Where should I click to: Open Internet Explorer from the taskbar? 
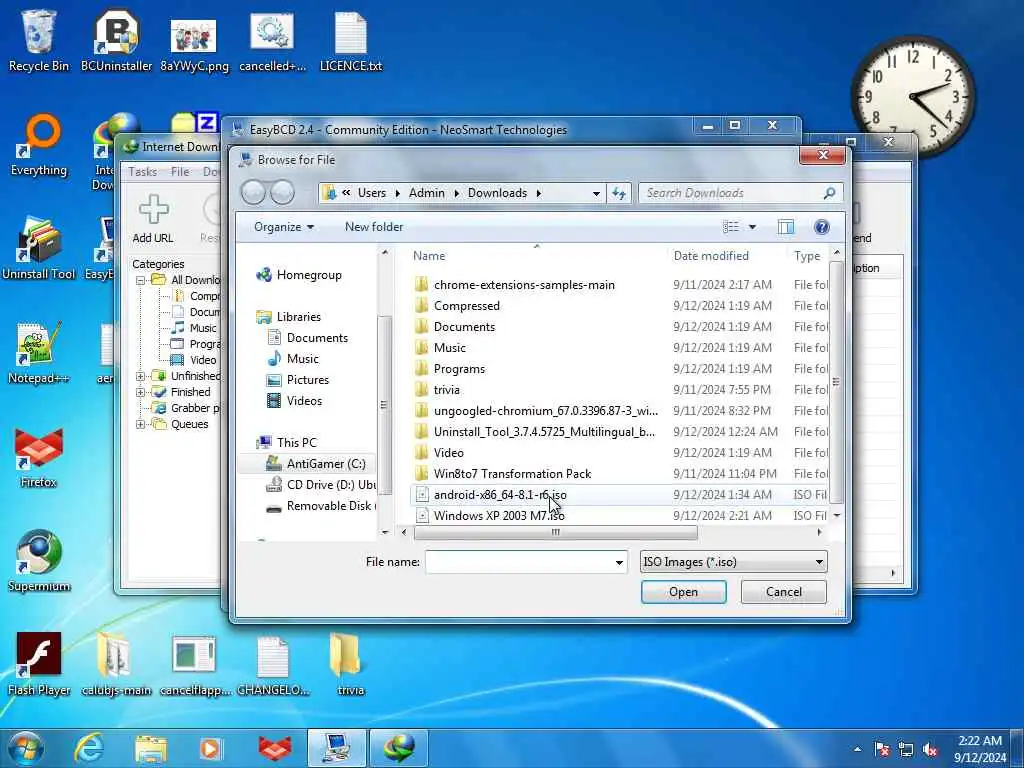click(88, 748)
